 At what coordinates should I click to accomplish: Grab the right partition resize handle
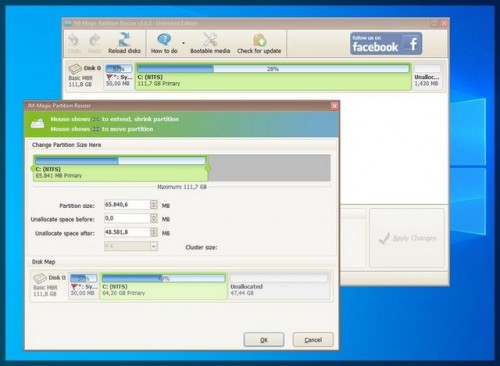point(208,168)
